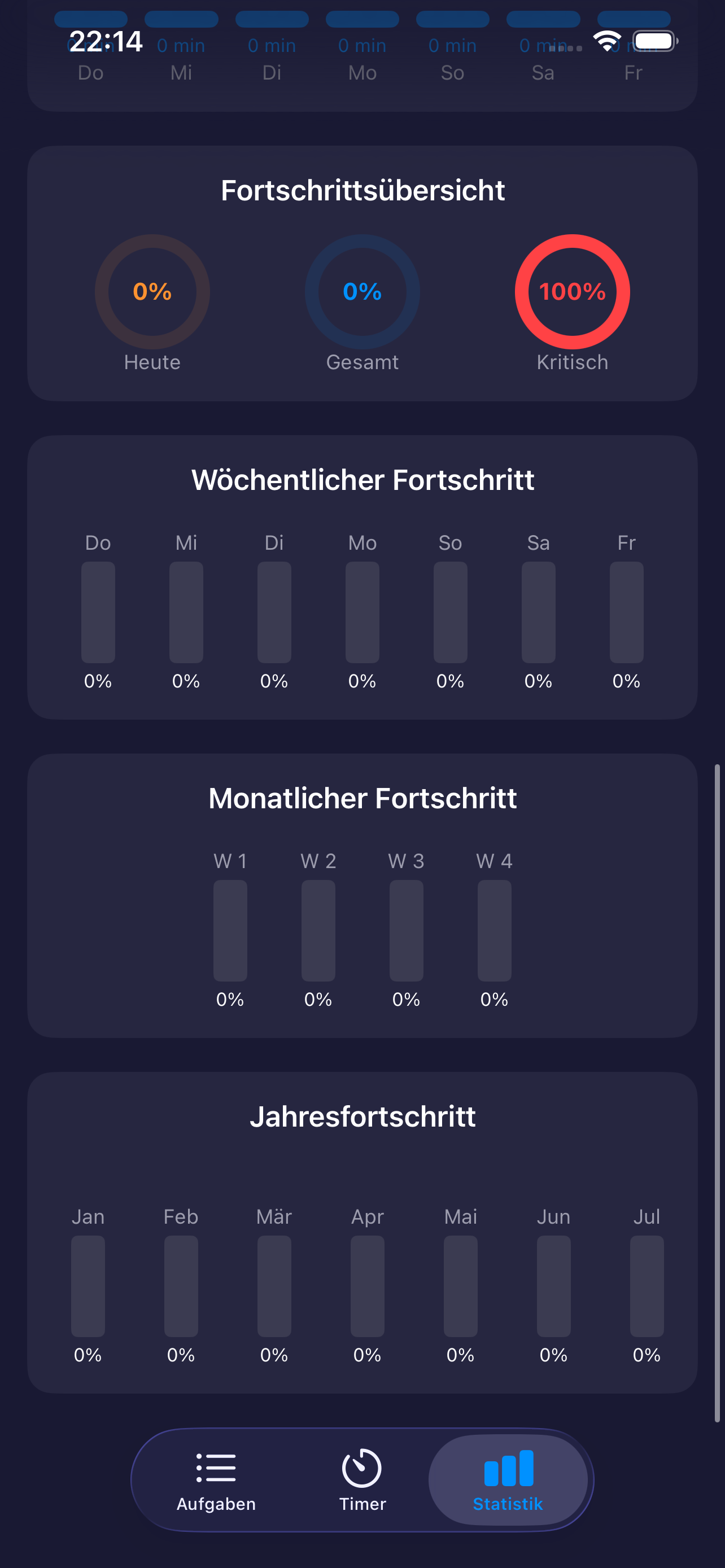
Task: Tap the battery indicator icon
Action: click(652, 40)
